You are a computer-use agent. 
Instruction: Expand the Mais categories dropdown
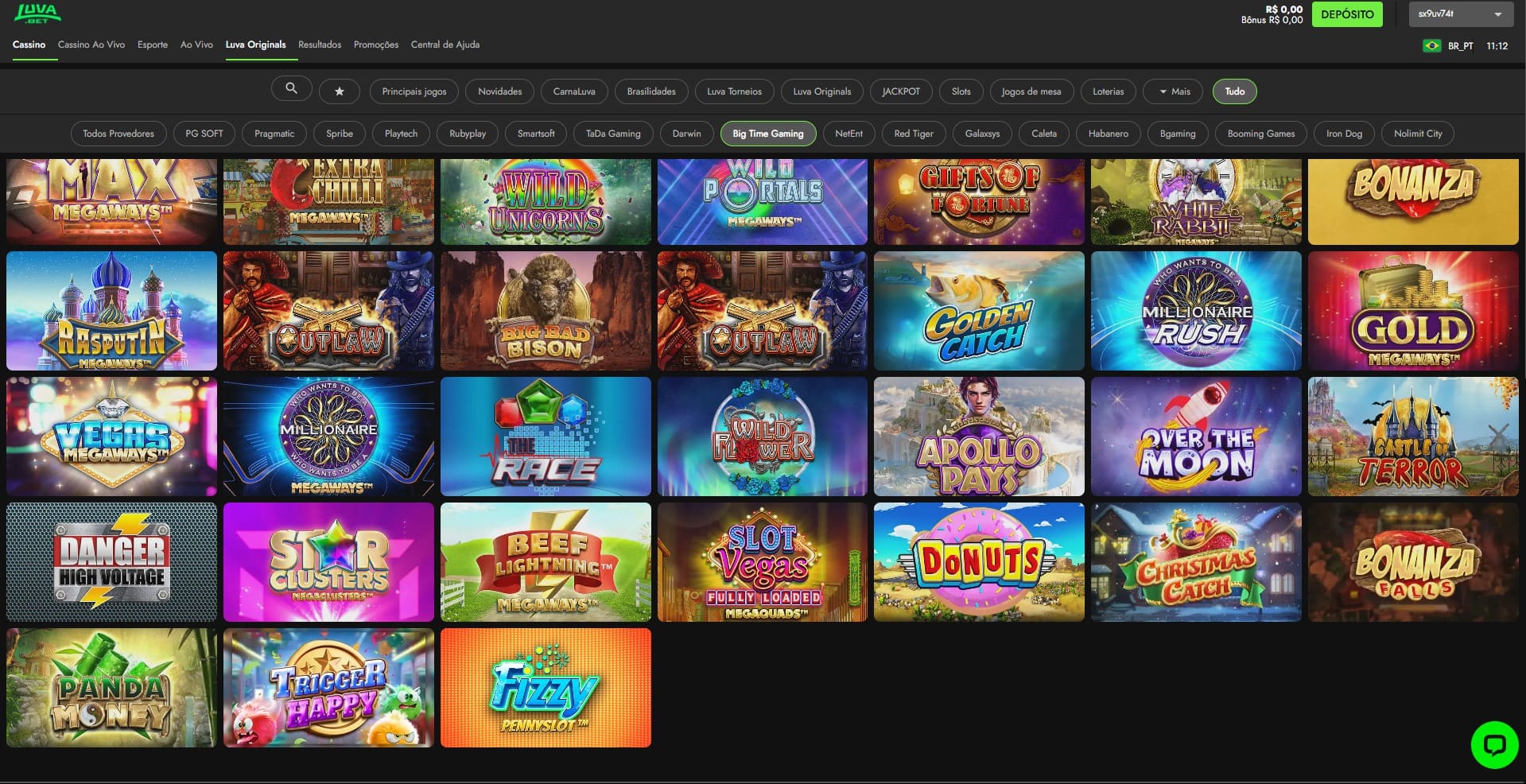(1175, 91)
